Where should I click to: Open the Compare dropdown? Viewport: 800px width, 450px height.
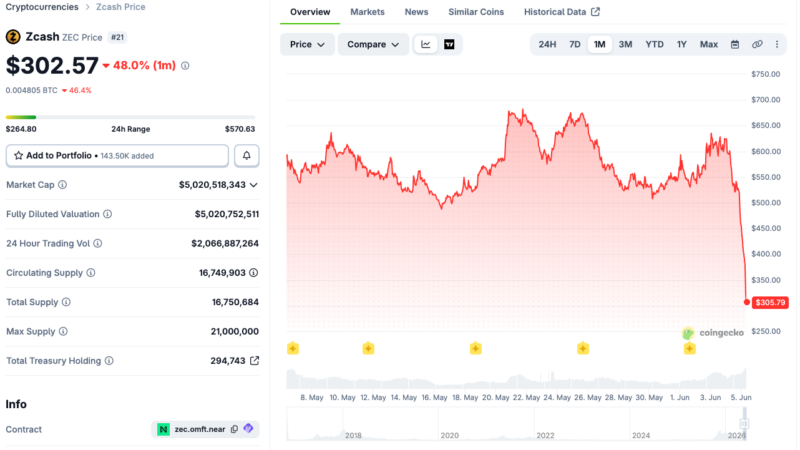tap(373, 44)
